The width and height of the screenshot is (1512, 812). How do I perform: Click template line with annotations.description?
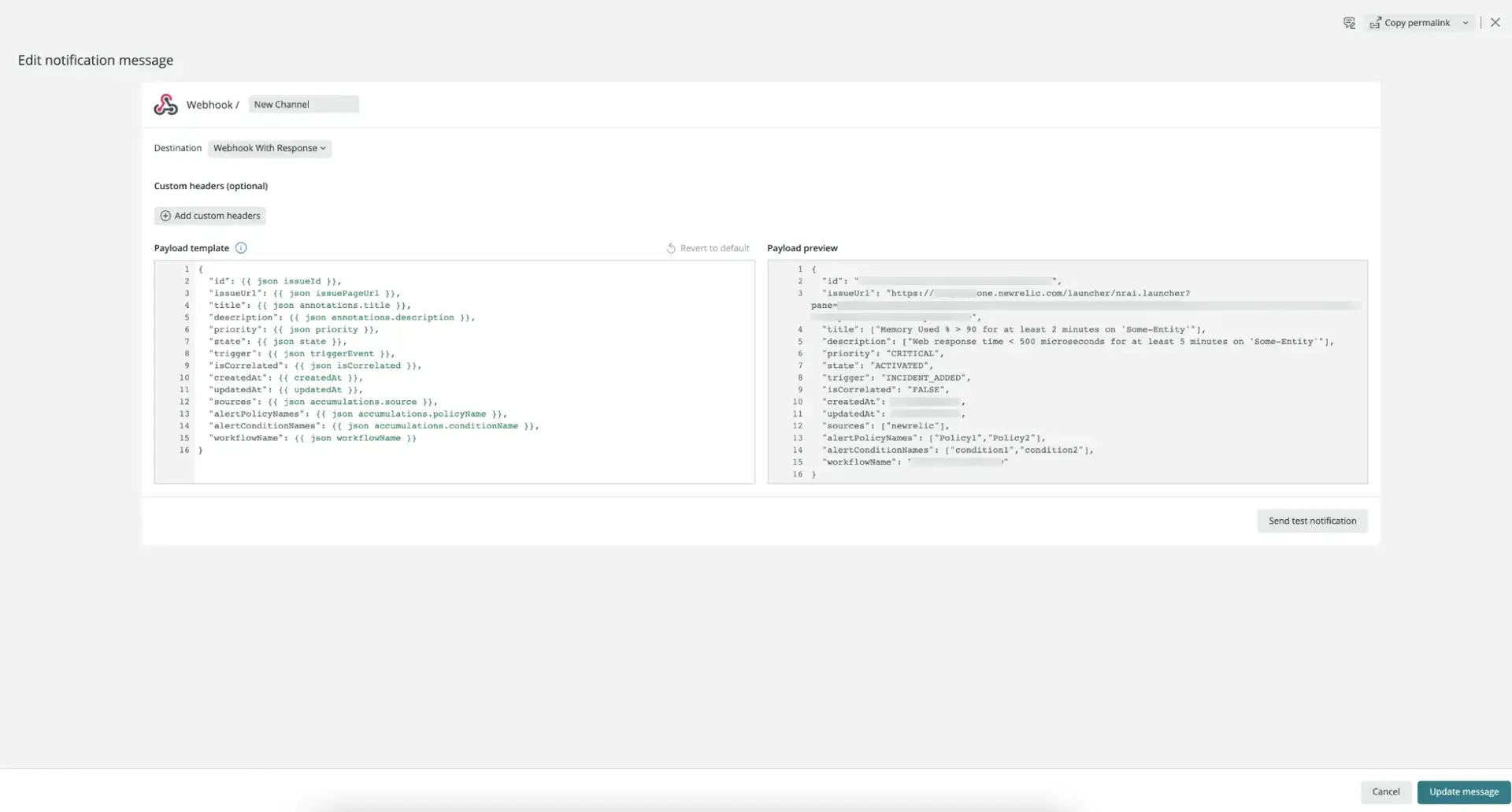tap(342, 317)
